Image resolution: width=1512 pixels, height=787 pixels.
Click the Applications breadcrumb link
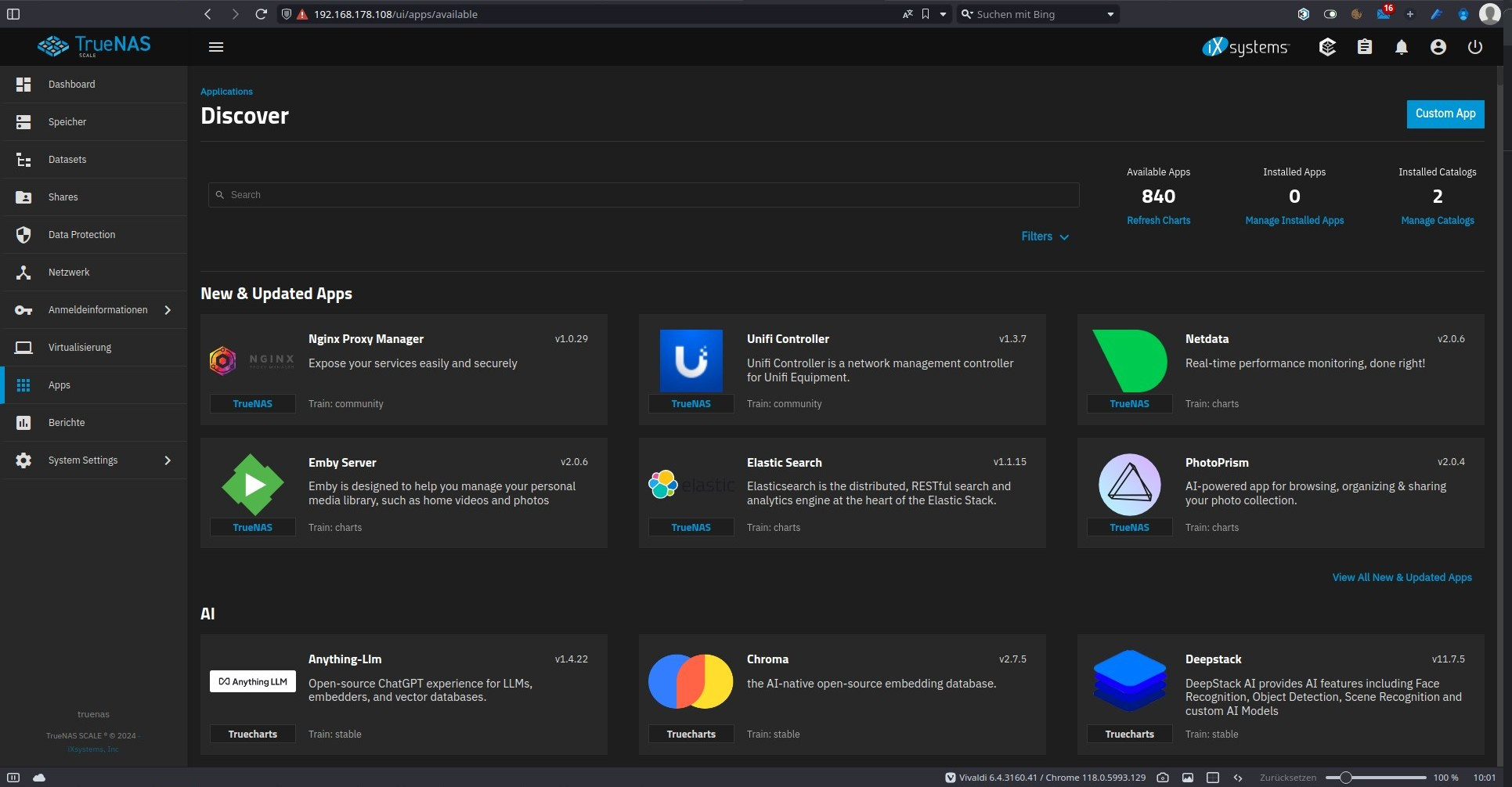226,92
